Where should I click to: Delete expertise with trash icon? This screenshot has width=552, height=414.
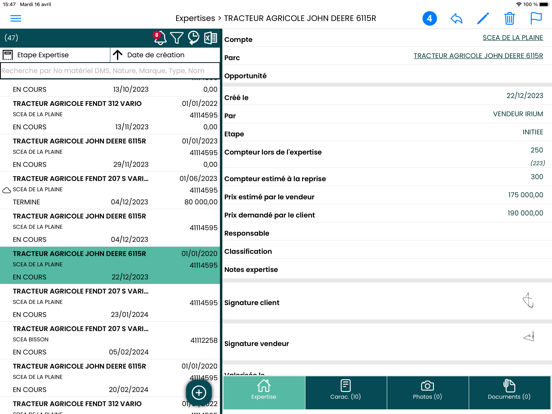point(509,18)
